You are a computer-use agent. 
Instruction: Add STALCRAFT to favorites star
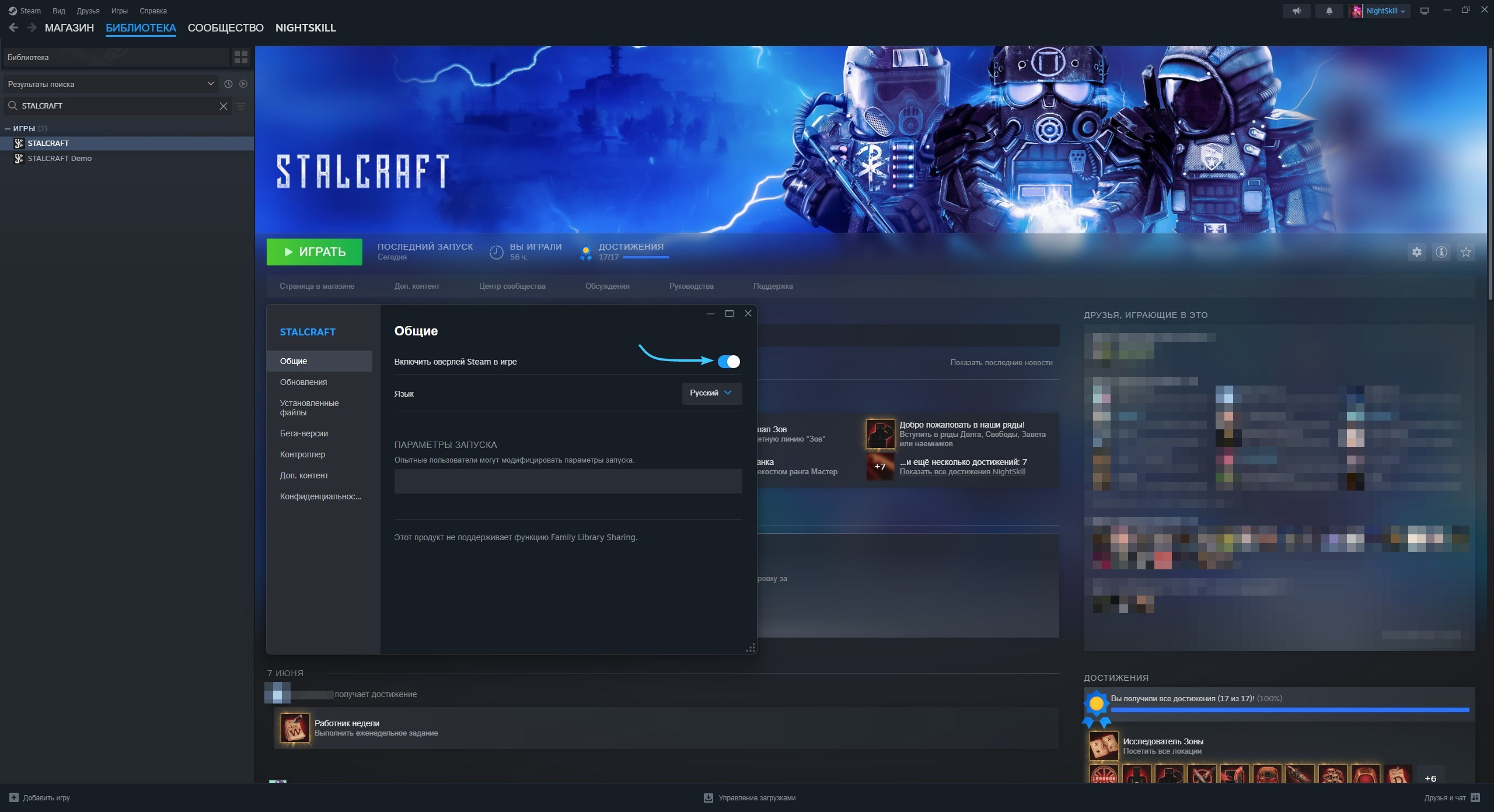click(1465, 252)
